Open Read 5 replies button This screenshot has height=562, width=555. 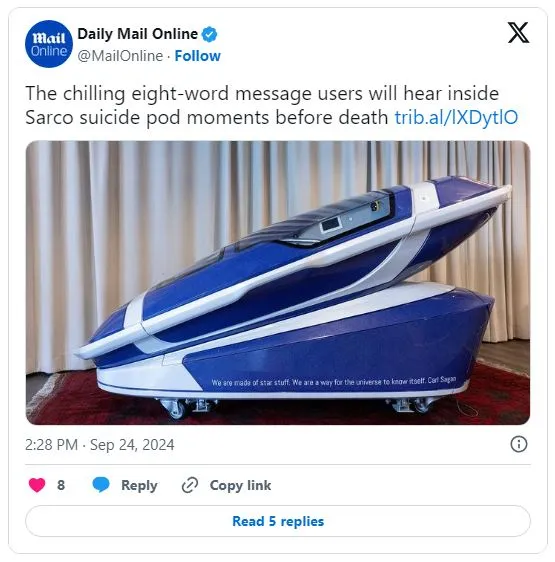[278, 521]
